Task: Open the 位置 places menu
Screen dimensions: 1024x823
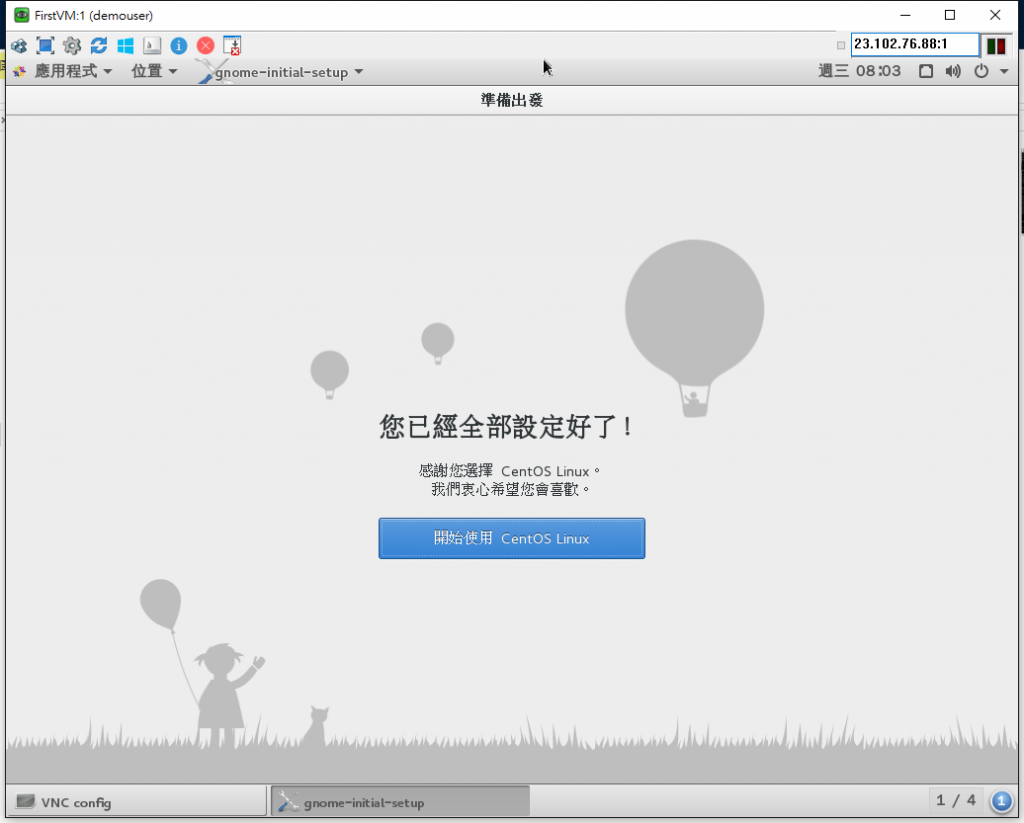Action: coord(154,71)
